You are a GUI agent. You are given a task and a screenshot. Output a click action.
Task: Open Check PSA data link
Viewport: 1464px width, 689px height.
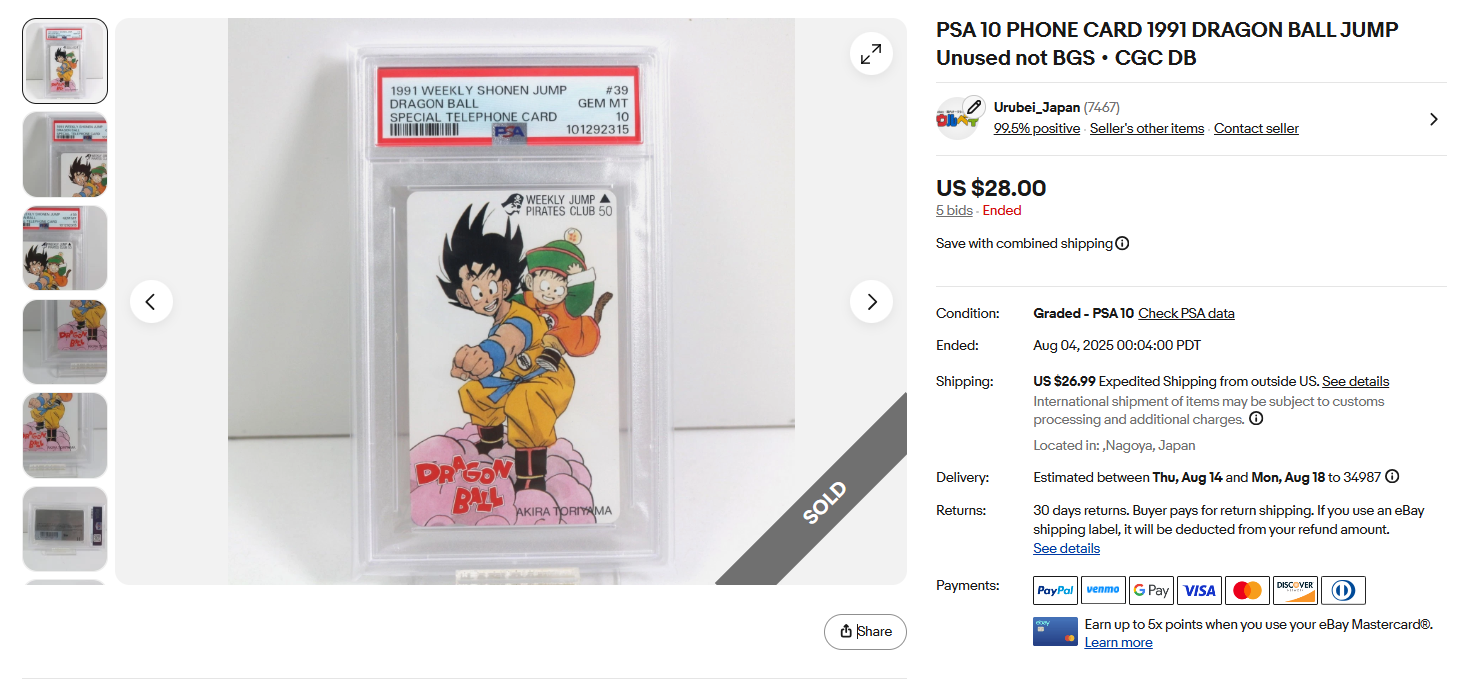[1186, 313]
